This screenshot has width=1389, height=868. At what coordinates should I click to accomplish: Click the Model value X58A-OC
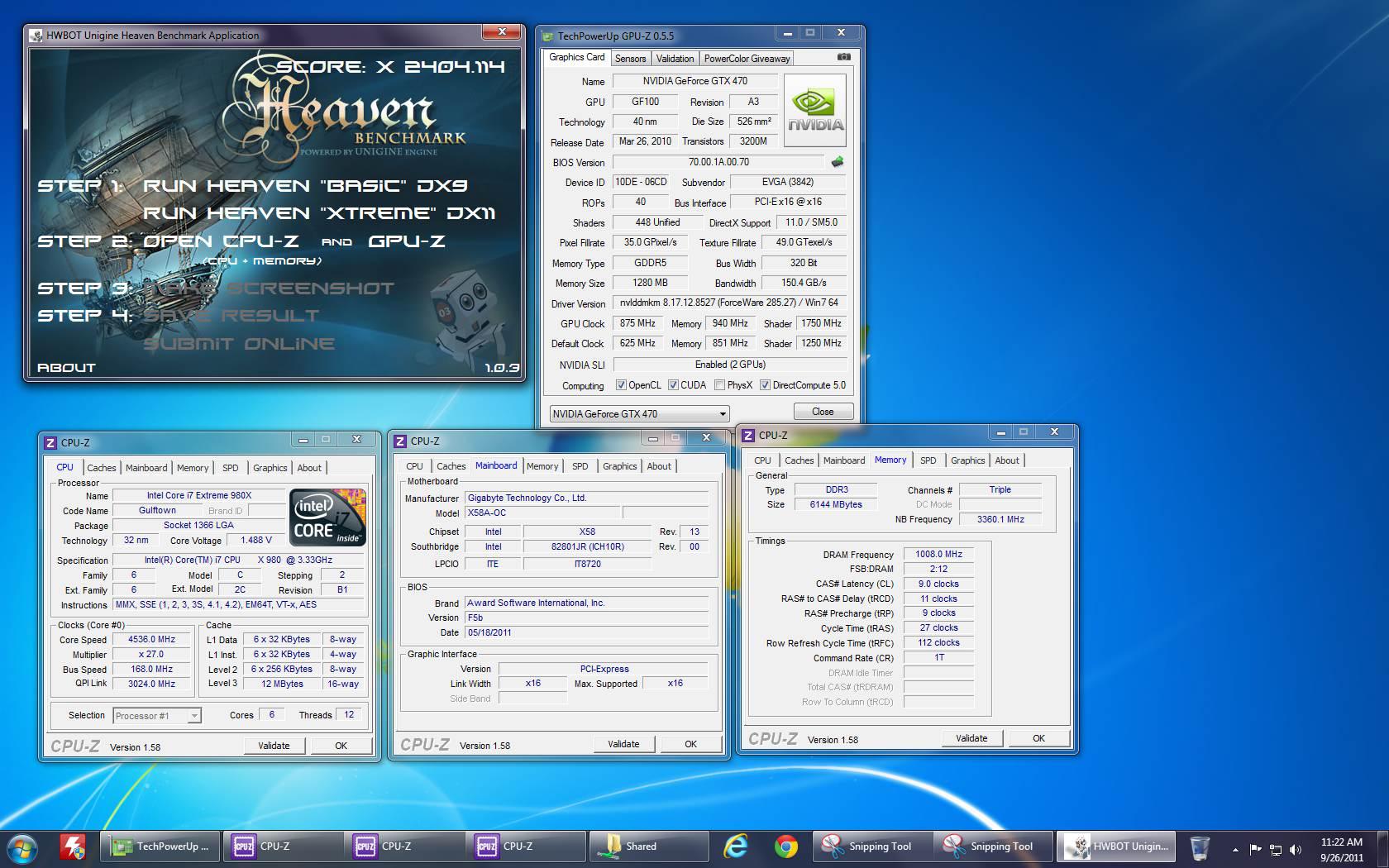[x=542, y=513]
